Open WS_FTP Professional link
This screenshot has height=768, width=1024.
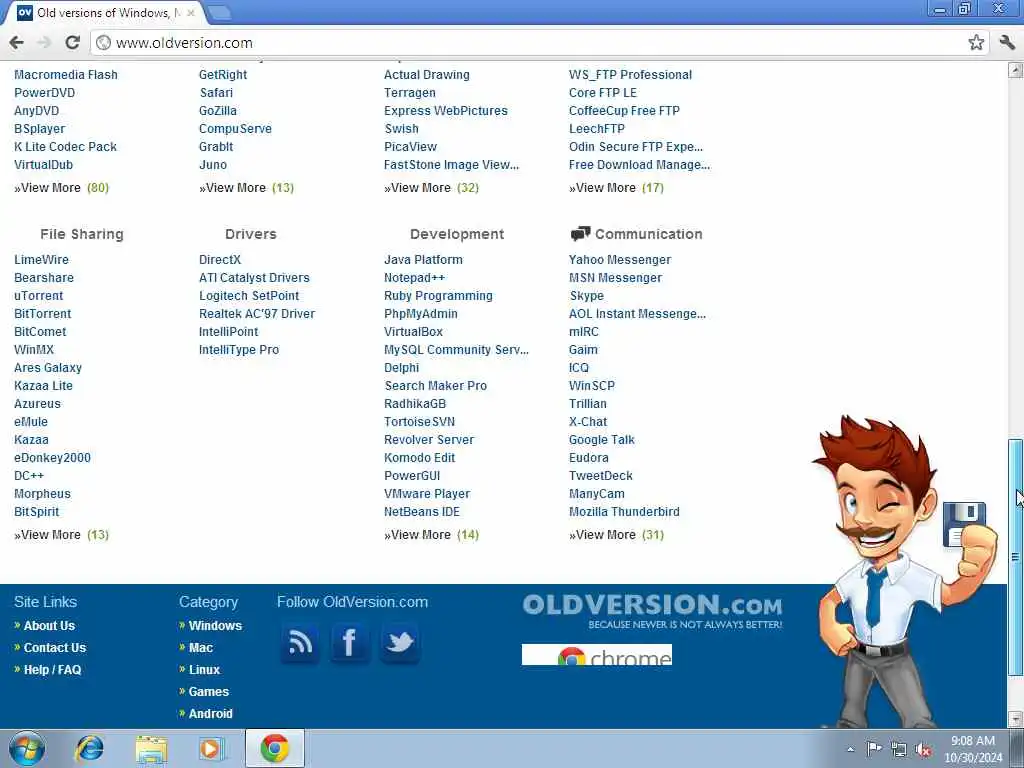tap(630, 75)
